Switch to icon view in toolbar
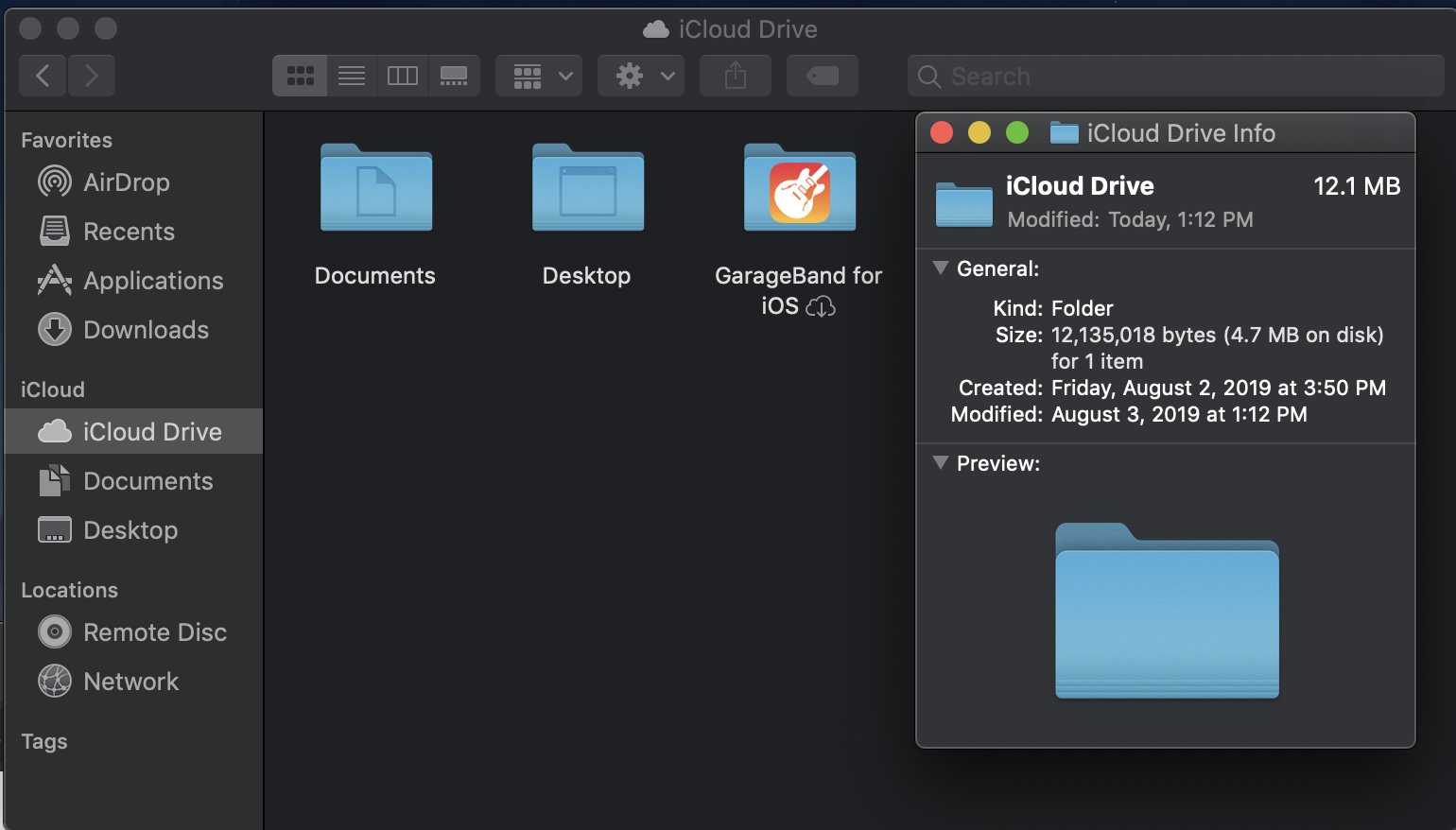The image size is (1456, 830). (x=300, y=76)
